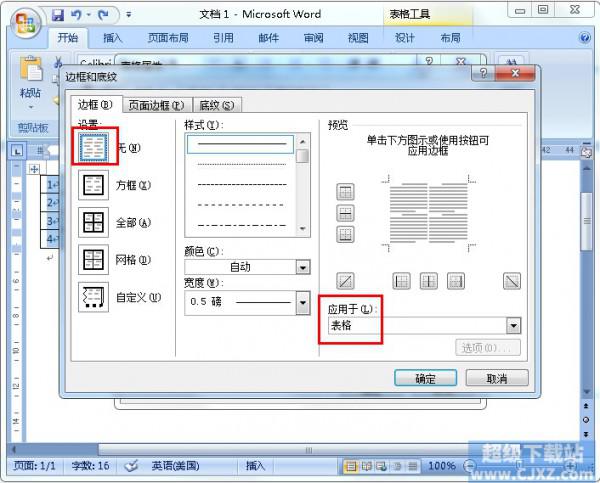This screenshot has height=483, width=600.
Task: Click the disabled 选项 button
Action: click(488, 348)
